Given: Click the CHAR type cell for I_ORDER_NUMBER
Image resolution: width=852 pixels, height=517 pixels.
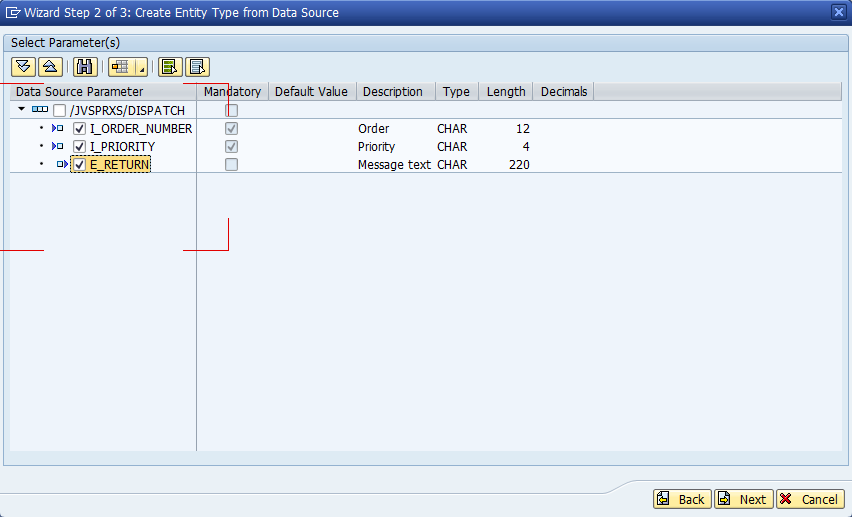Looking at the screenshot, I should (452, 129).
